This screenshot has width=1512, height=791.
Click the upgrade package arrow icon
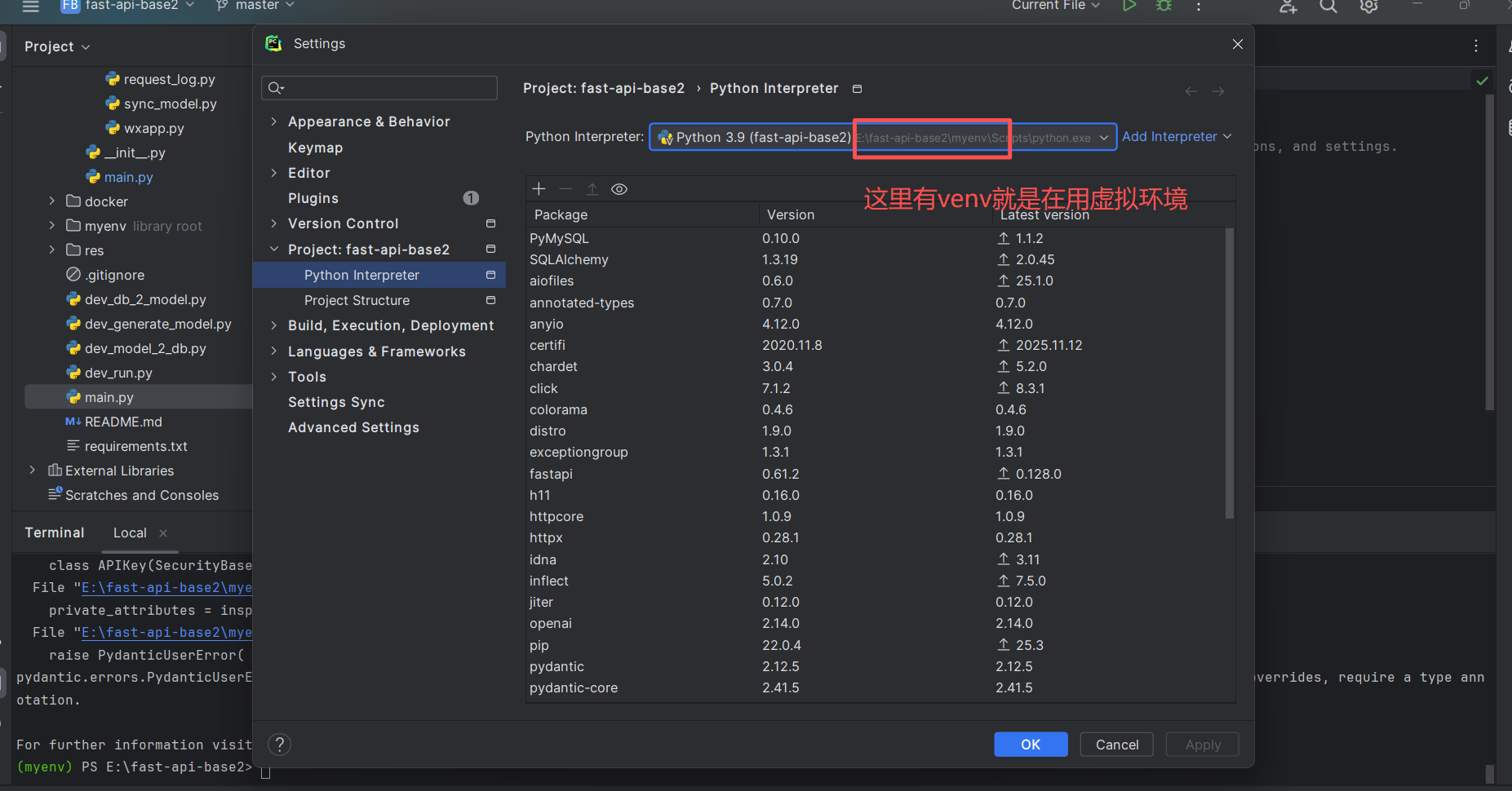tap(592, 189)
